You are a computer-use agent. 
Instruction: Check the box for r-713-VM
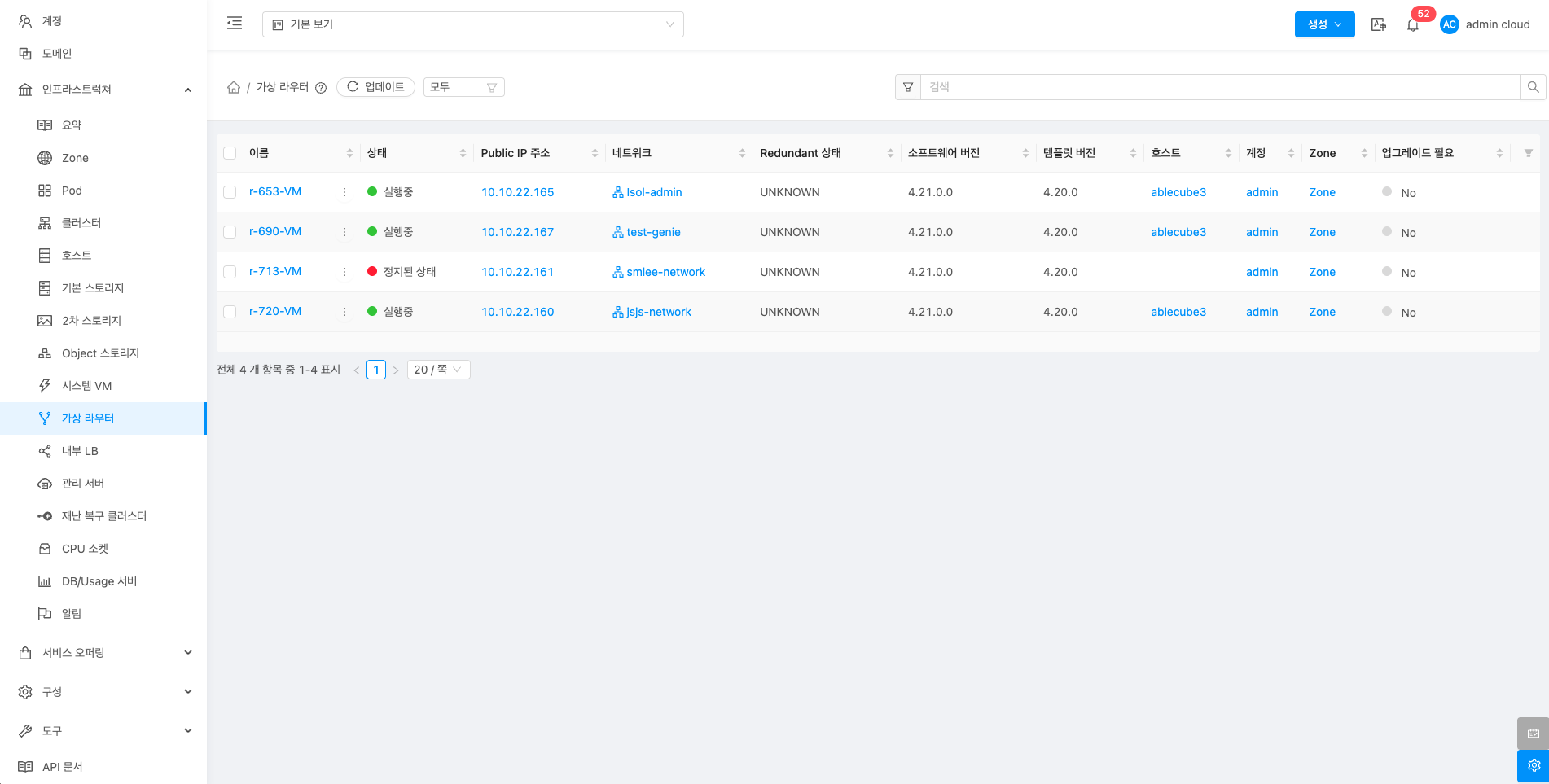[x=230, y=272]
